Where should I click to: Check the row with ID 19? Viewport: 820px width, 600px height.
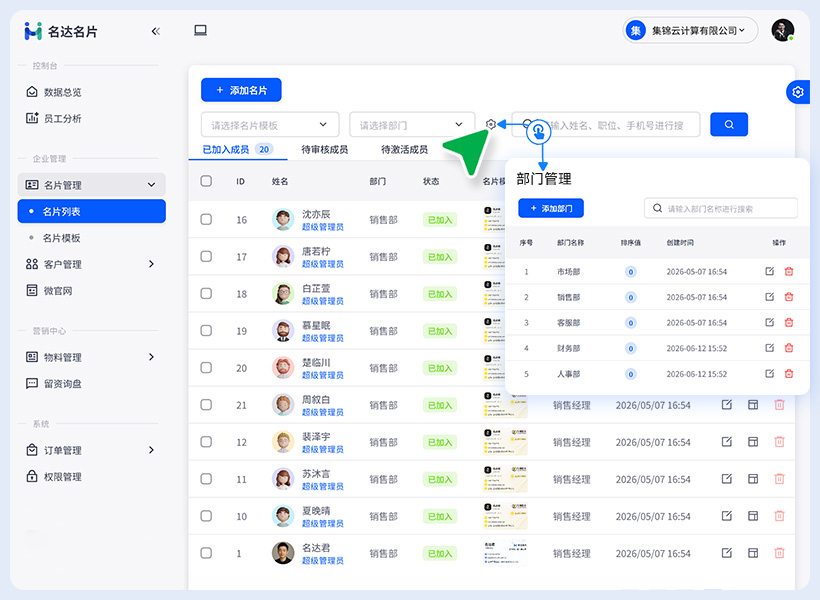point(206,331)
